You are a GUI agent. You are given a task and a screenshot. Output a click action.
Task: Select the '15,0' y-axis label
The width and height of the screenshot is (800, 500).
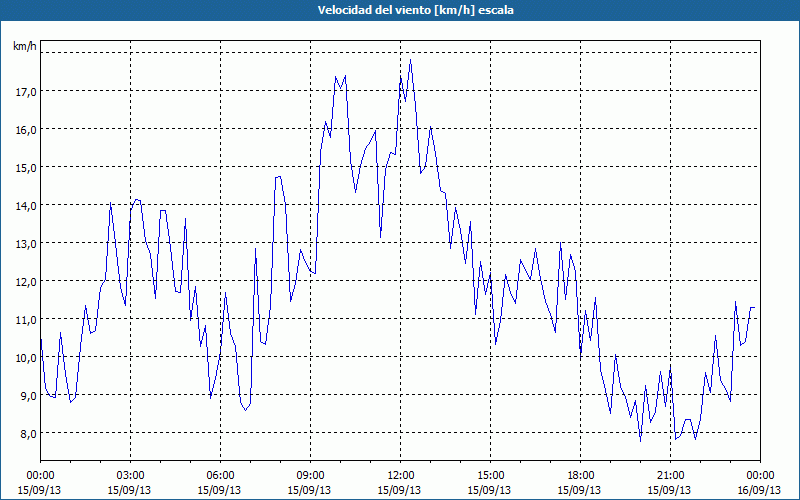coord(26,168)
